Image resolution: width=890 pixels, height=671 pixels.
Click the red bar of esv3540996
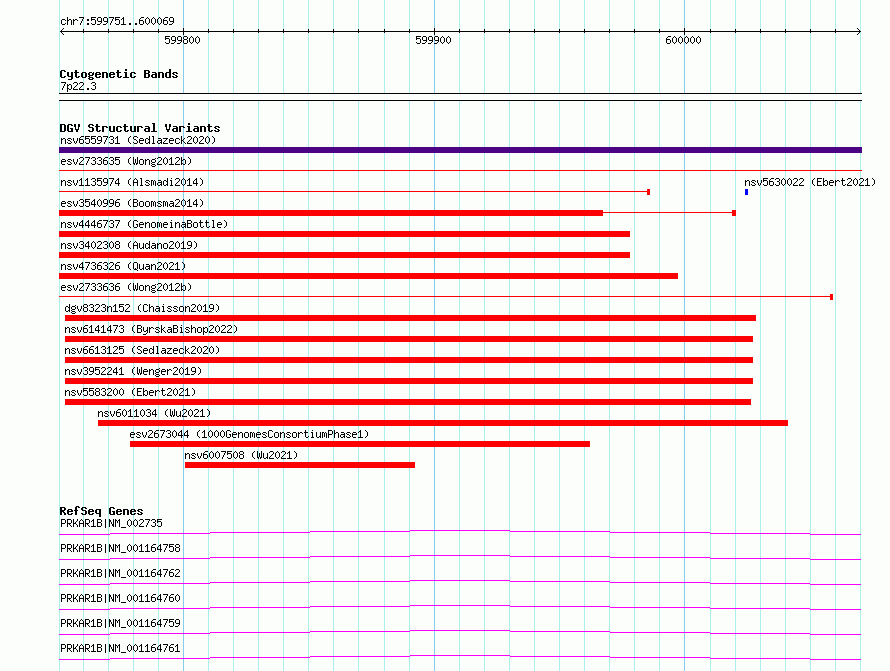[x=331, y=213]
